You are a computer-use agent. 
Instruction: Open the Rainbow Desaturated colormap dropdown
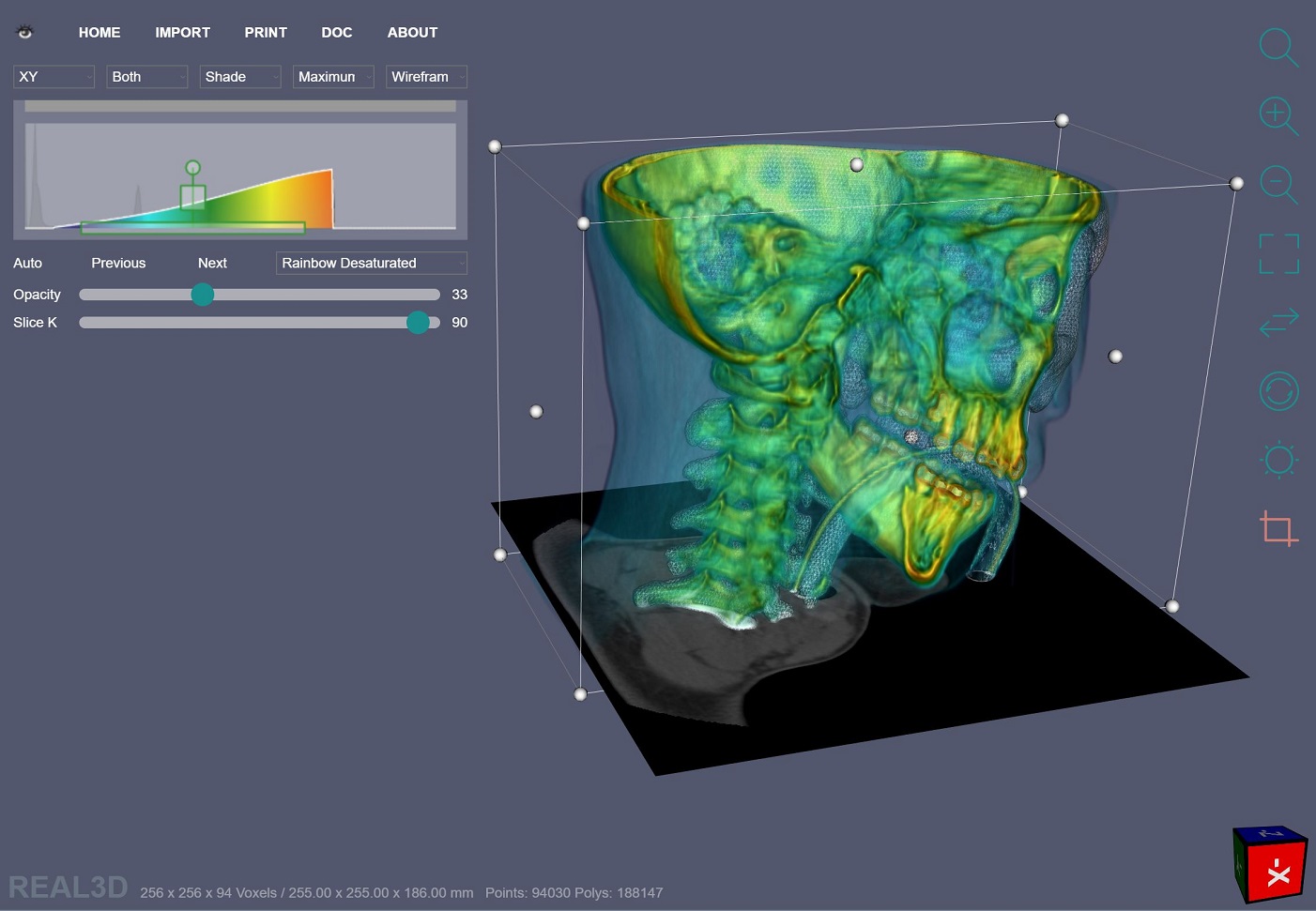(x=371, y=263)
